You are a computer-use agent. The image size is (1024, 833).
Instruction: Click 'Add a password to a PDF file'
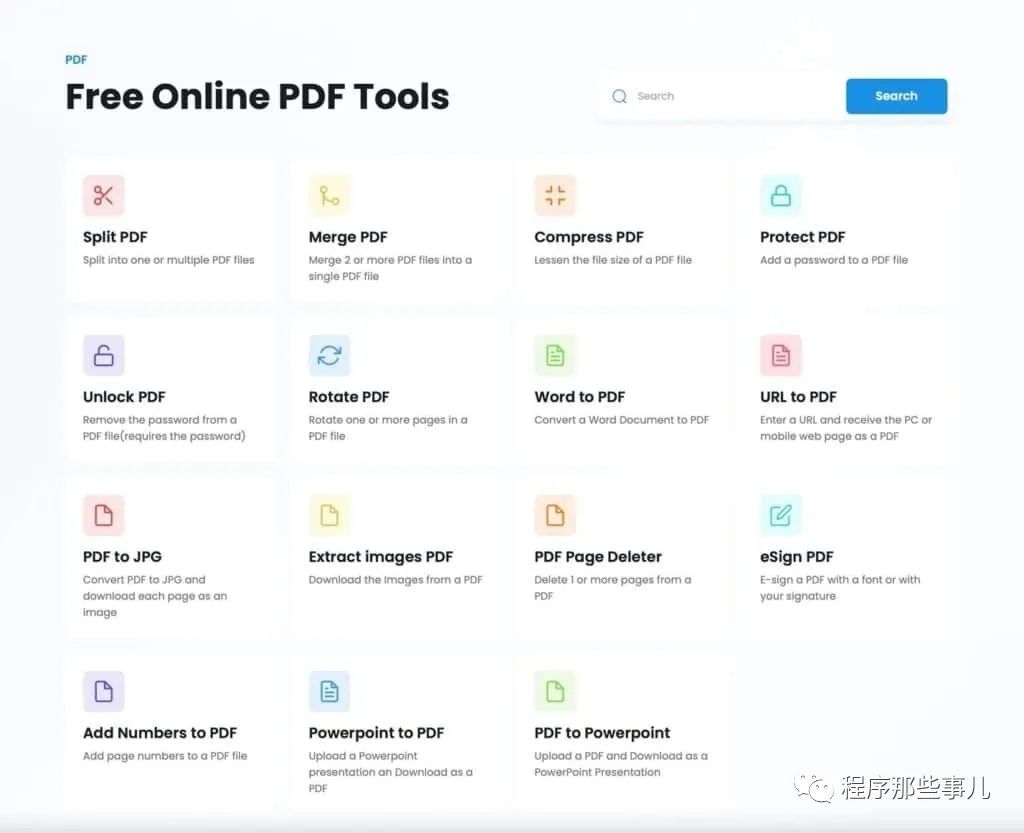pyautogui.click(x=834, y=260)
